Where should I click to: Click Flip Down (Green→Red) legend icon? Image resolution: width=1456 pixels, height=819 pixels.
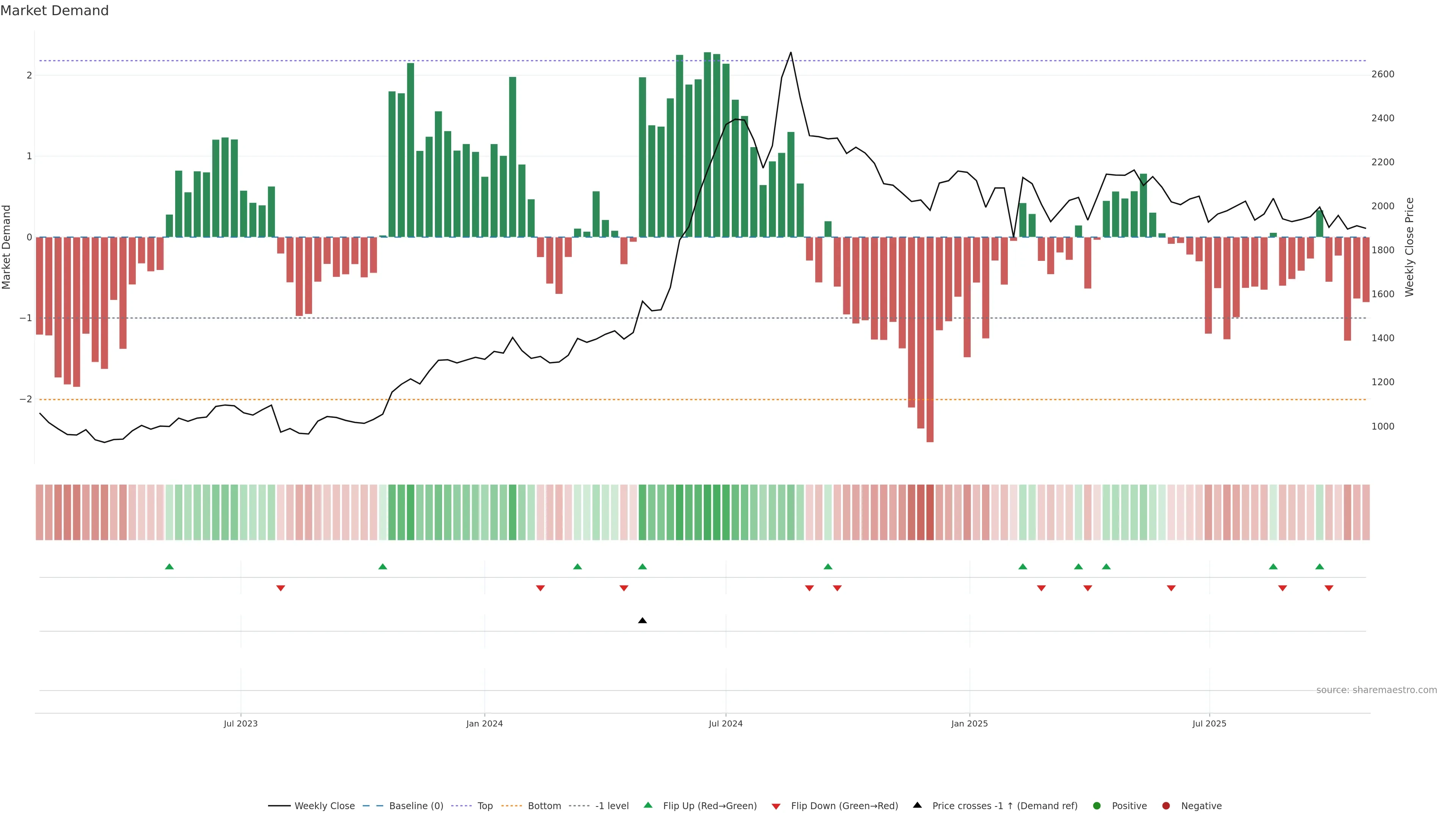coord(776,806)
